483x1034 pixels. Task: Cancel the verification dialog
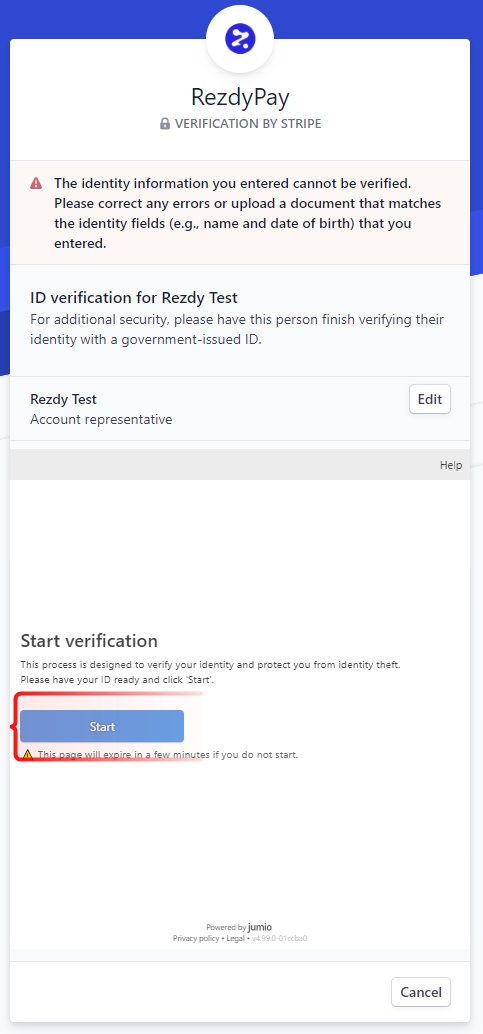pyautogui.click(x=421, y=992)
